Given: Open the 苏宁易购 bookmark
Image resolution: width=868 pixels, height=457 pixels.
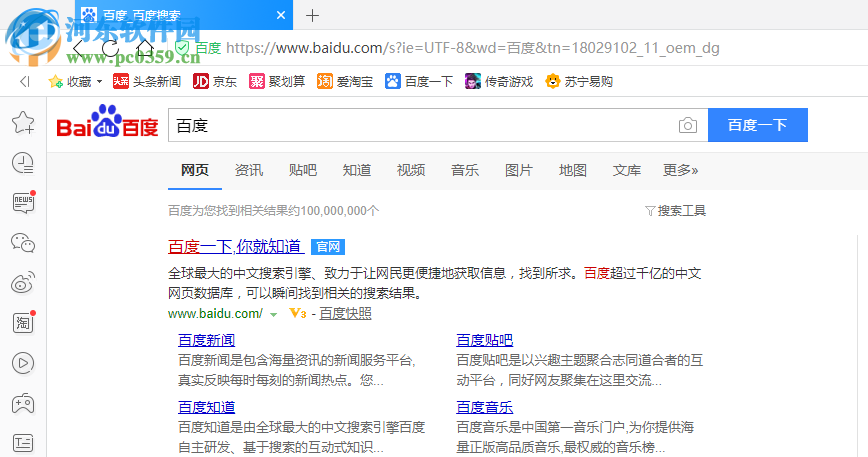Looking at the screenshot, I should pyautogui.click(x=578, y=82).
